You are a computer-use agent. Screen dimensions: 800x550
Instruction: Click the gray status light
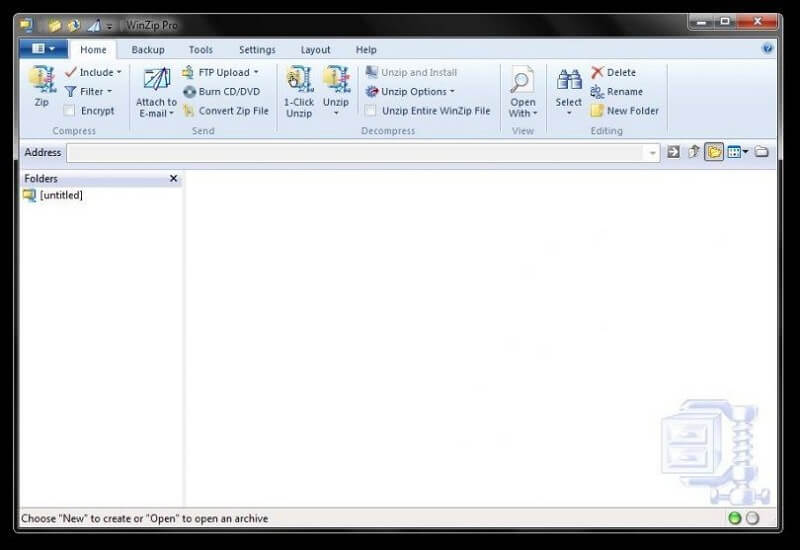[753, 518]
